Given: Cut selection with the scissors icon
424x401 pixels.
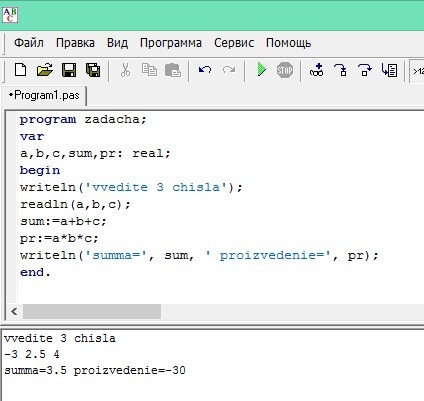Looking at the screenshot, I should [x=125, y=70].
